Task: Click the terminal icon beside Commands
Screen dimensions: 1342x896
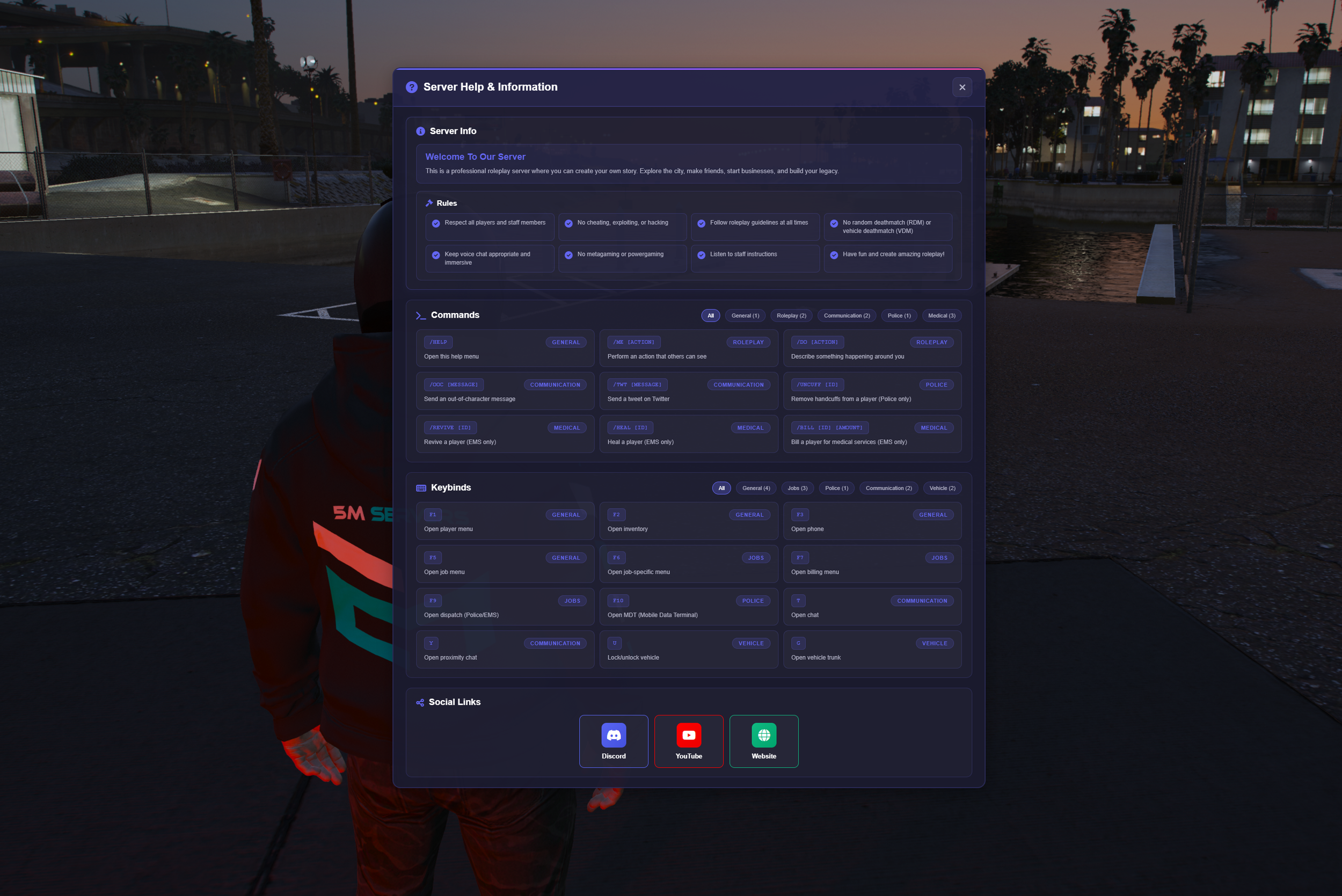Action: pos(421,315)
